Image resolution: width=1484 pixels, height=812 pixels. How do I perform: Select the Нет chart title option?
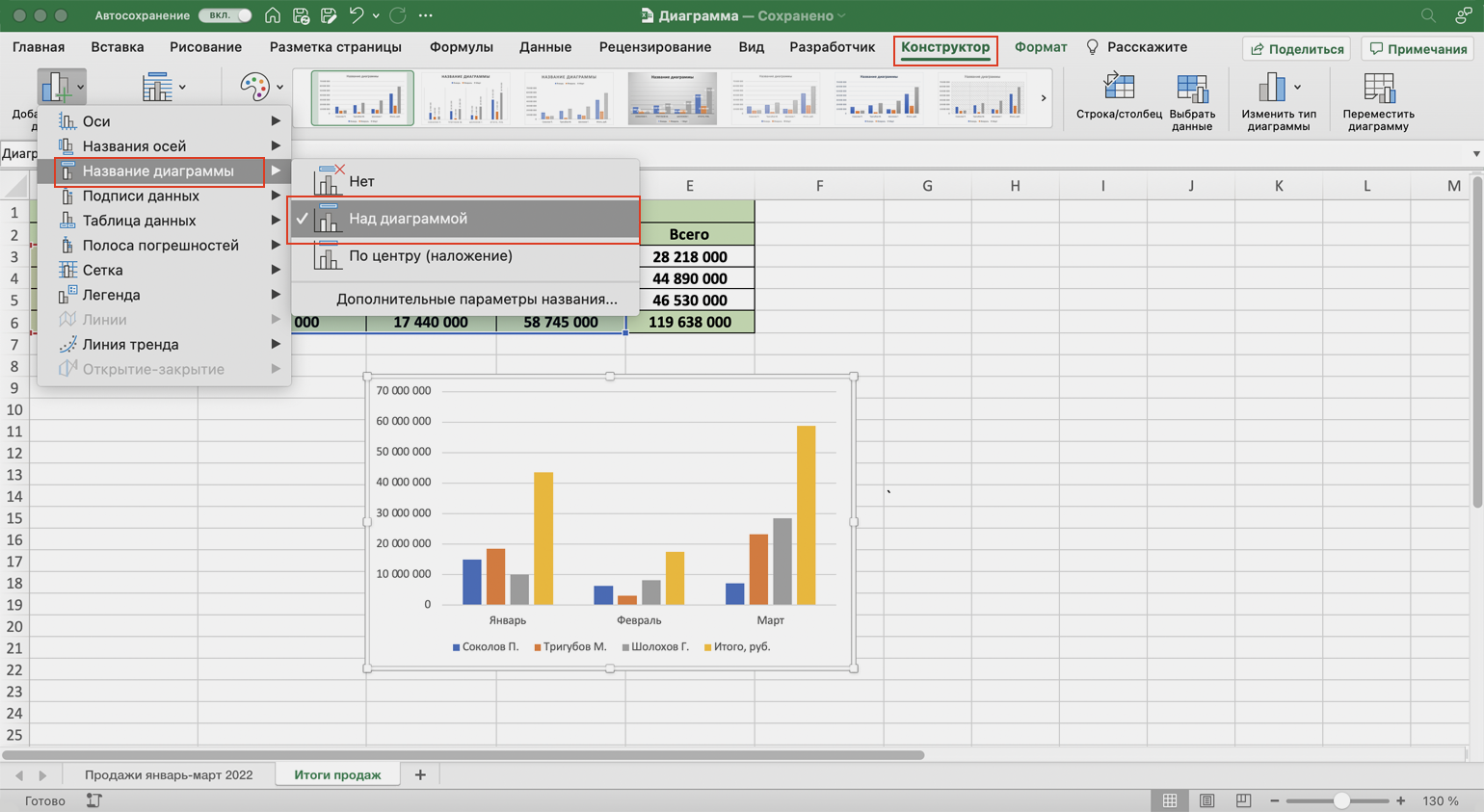[x=465, y=181]
